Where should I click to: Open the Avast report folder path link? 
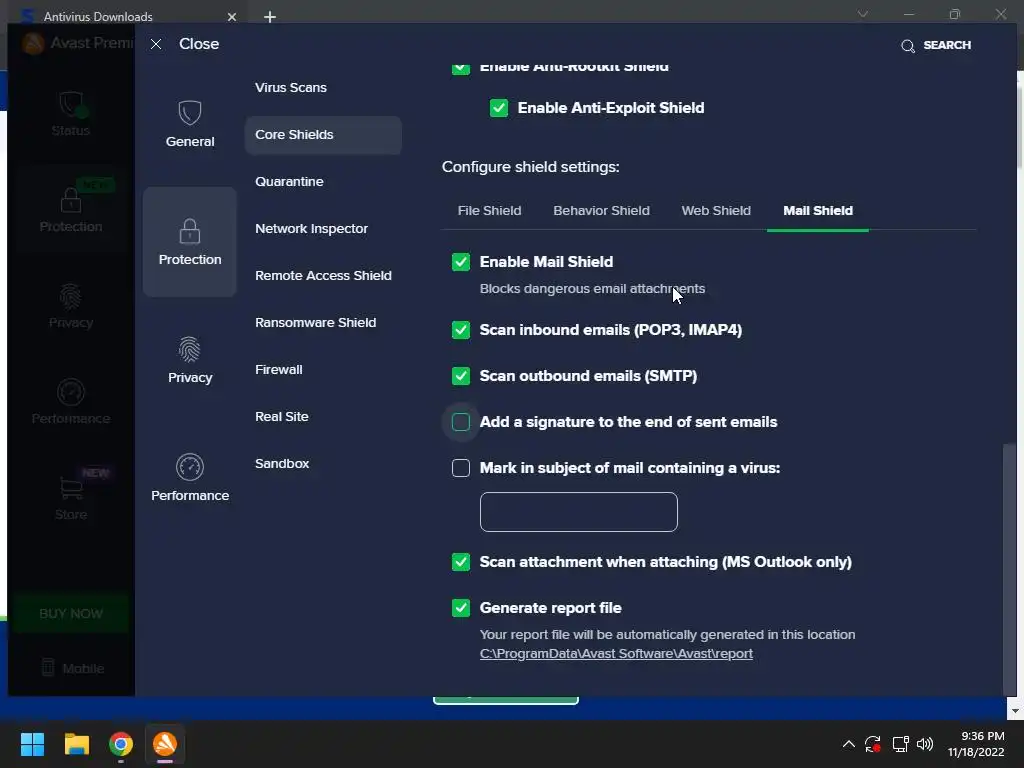[x=616, y=654]
